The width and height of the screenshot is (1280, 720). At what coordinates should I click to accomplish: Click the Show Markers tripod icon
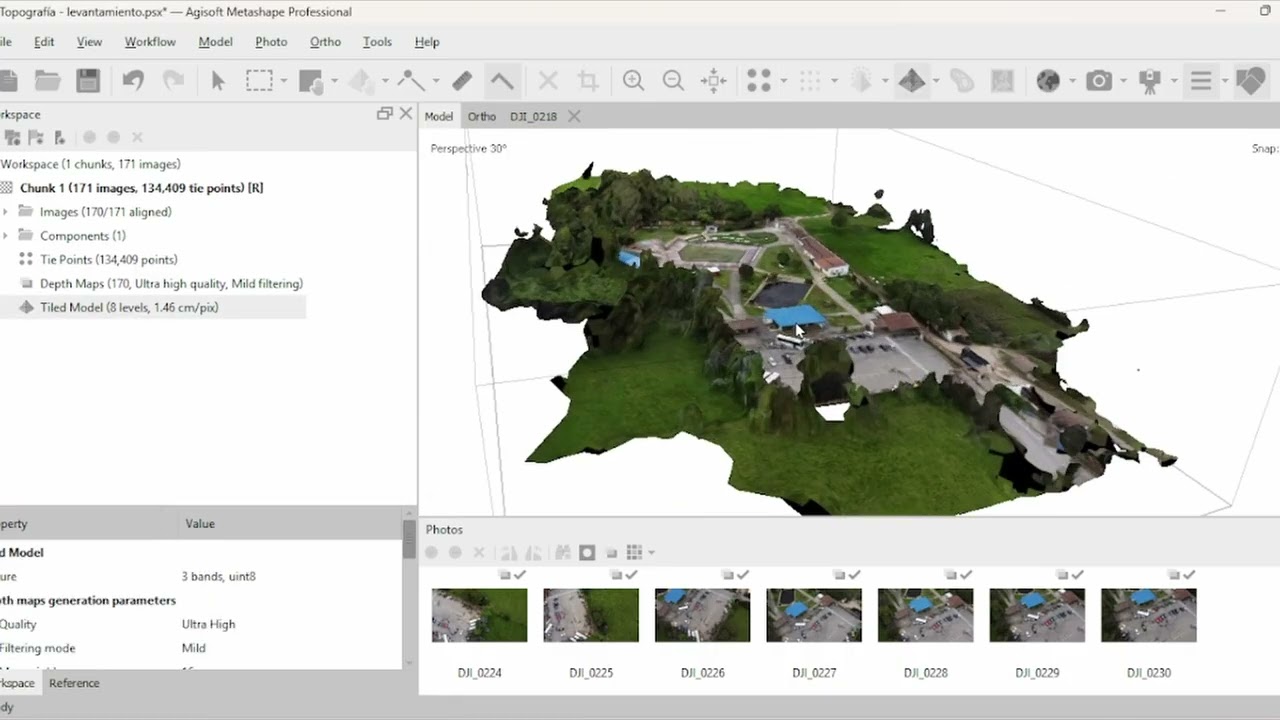[x=1149, y=81]
